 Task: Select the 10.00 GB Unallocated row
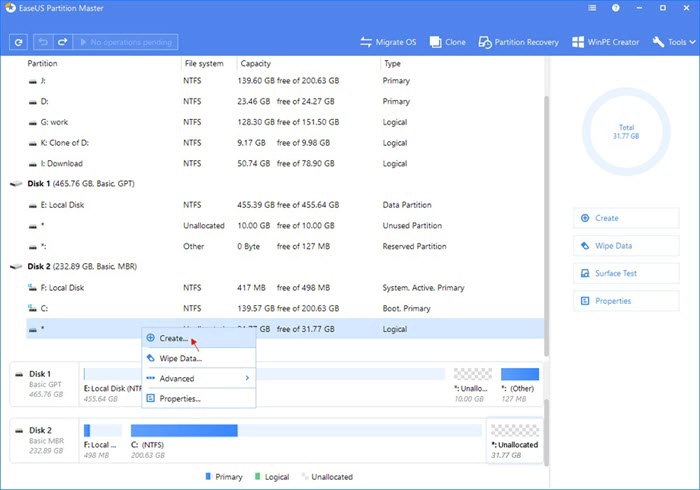(285, 226)
